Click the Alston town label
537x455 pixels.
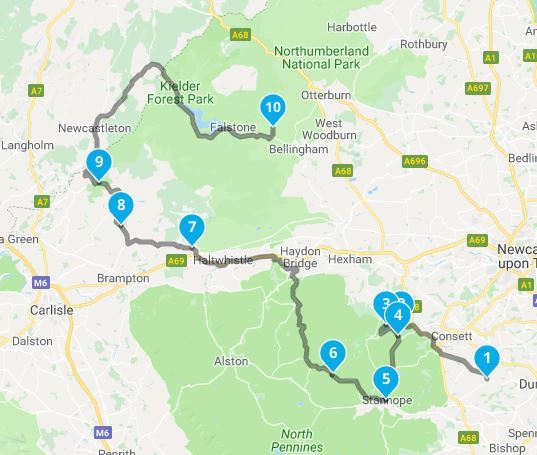click(x=231, y=361)
